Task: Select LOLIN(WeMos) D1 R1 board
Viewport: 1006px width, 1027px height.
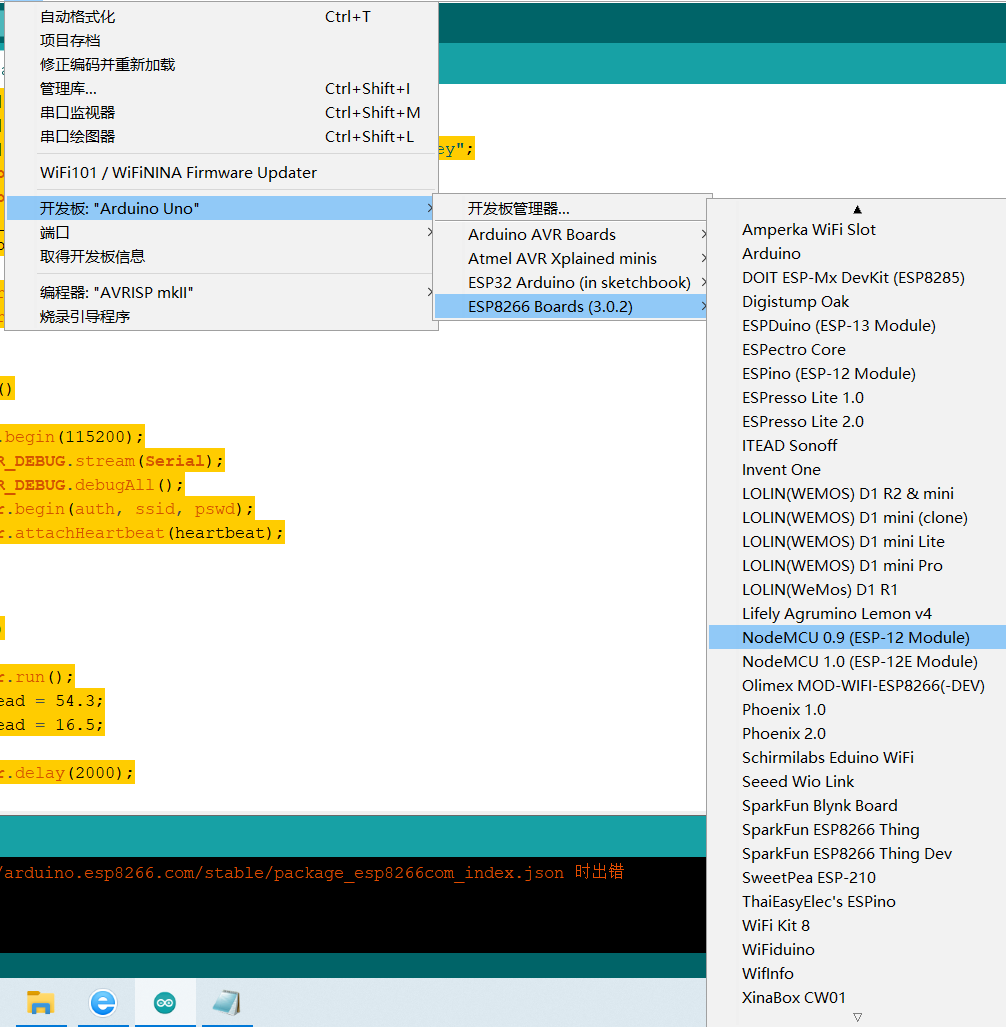Action: coord(857,589)
